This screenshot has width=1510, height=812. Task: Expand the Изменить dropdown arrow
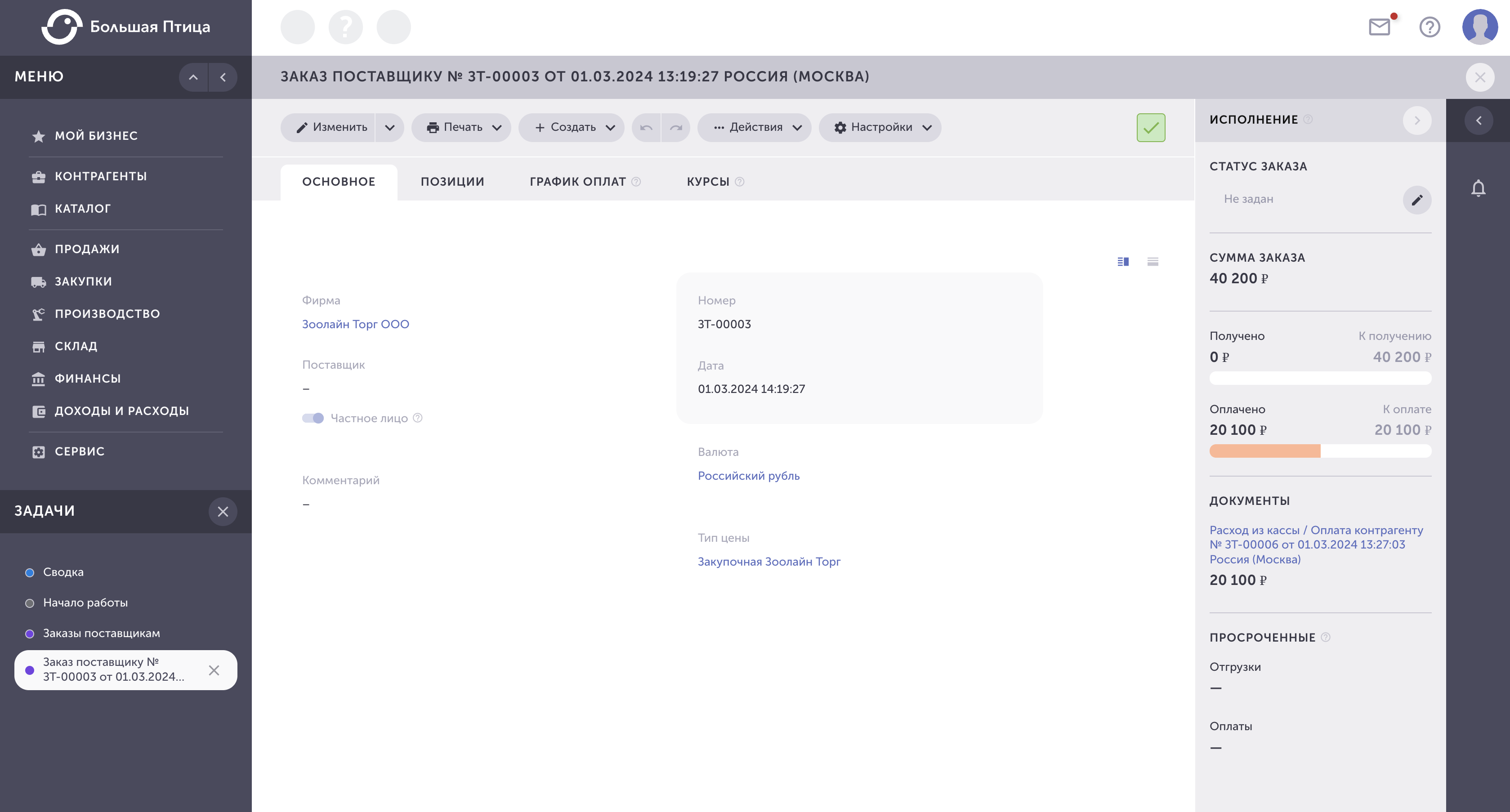click(390, 127)
